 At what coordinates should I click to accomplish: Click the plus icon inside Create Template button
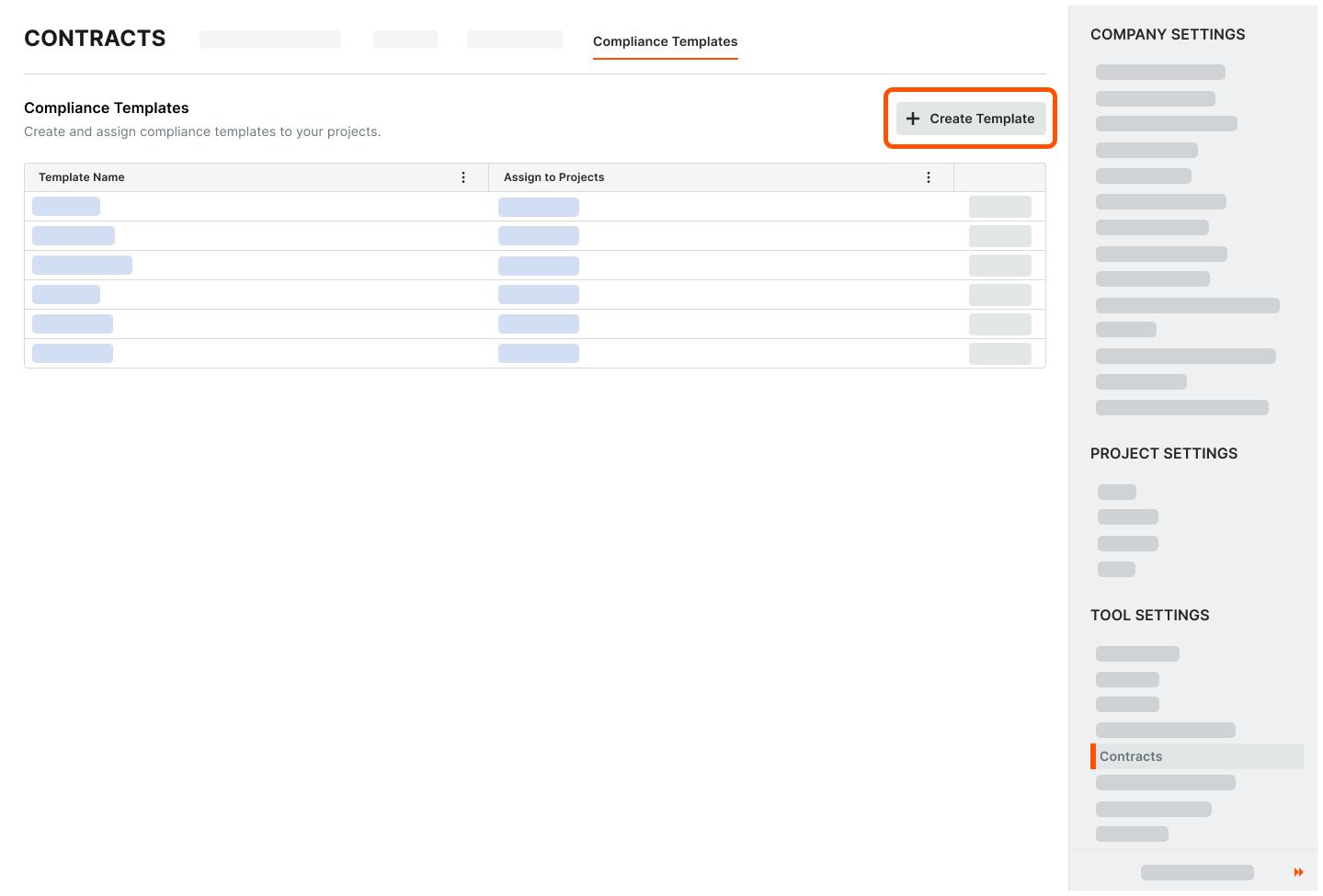[912, 119]
